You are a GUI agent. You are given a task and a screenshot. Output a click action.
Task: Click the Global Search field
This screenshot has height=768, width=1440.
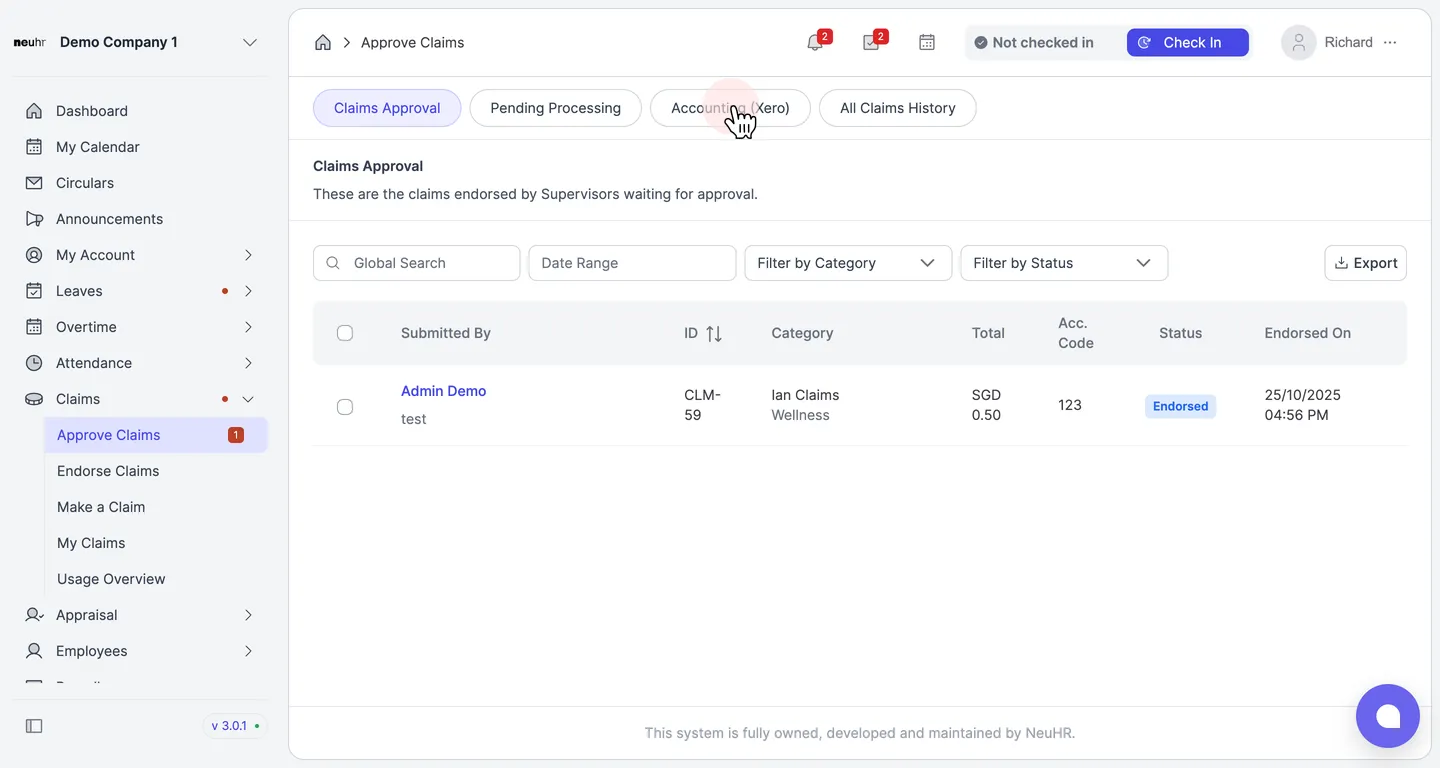tap(416, 263)
